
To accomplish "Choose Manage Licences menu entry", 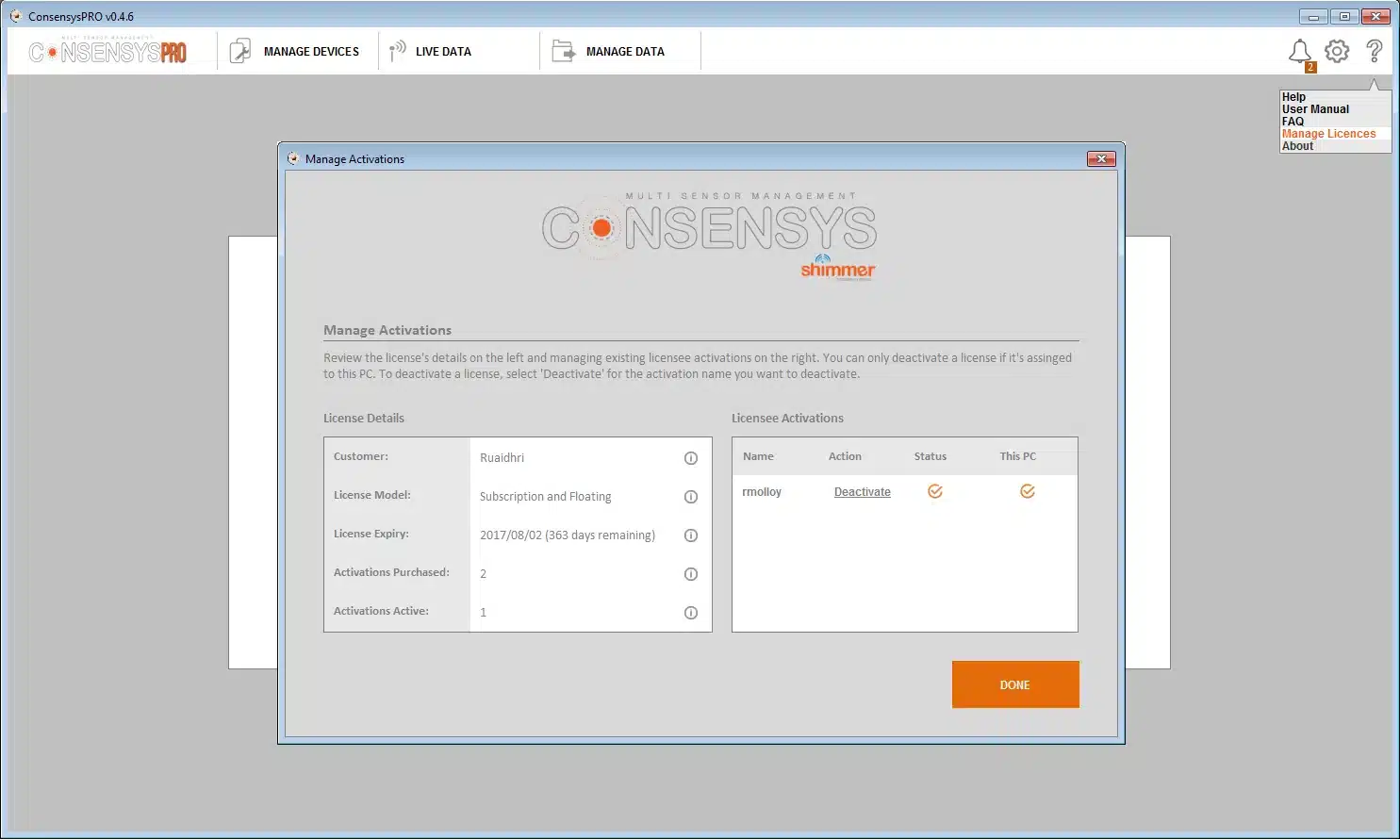I will click(x=1328, y=134).
